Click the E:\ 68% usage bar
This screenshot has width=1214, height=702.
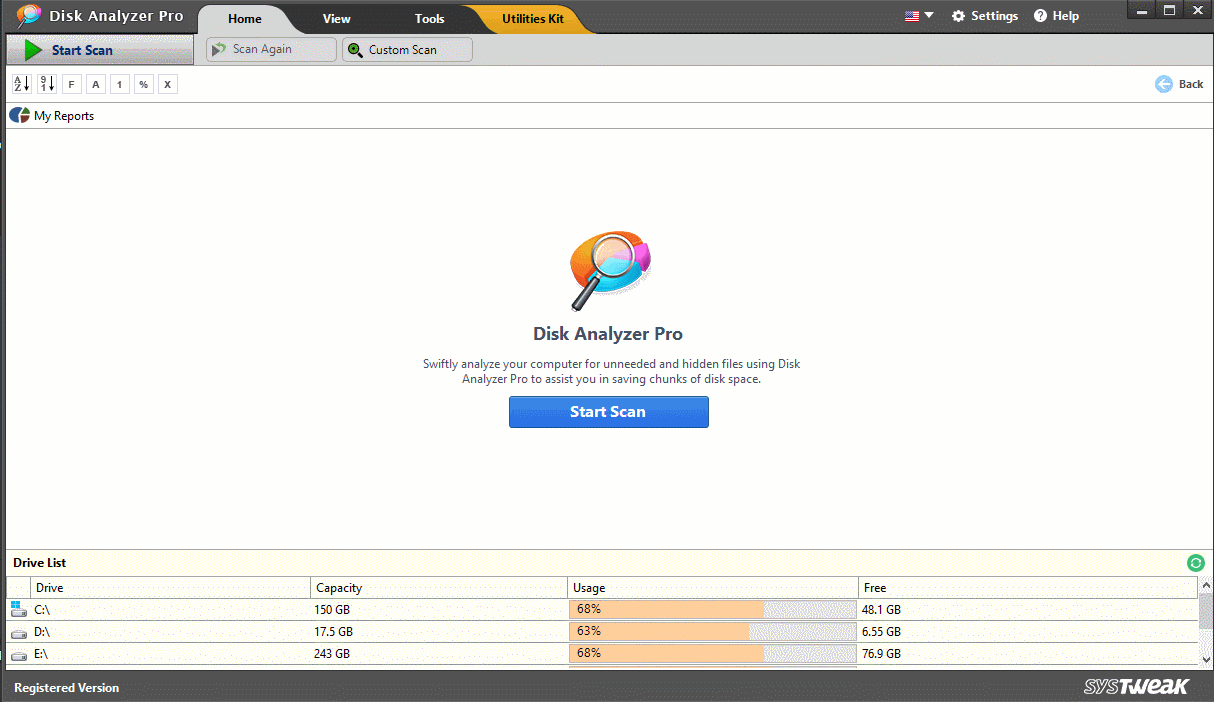pyautogui.click(x=713, y=654)
